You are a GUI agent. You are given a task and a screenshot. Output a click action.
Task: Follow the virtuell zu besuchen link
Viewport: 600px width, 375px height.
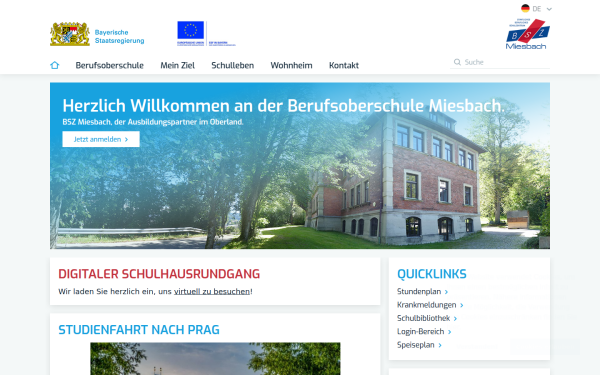212,292
